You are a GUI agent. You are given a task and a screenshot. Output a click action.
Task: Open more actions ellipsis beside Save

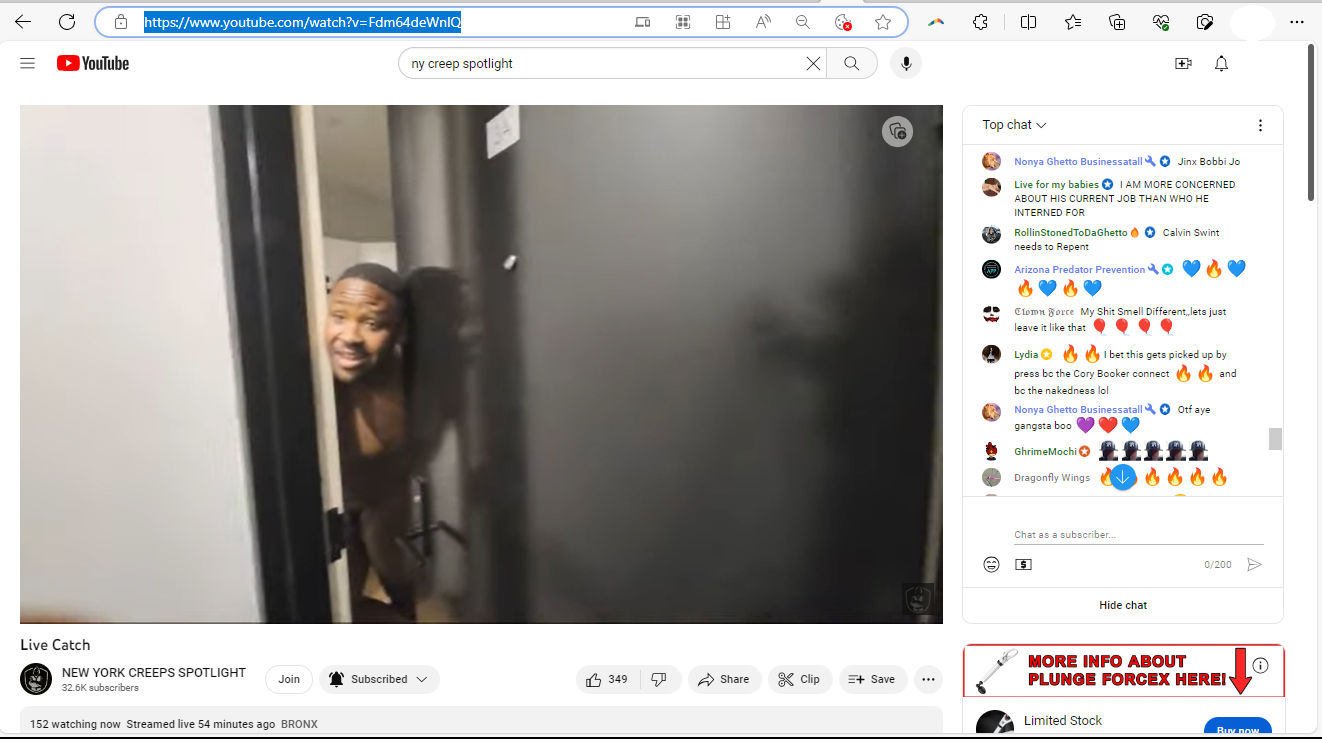[x=928, y=679]
